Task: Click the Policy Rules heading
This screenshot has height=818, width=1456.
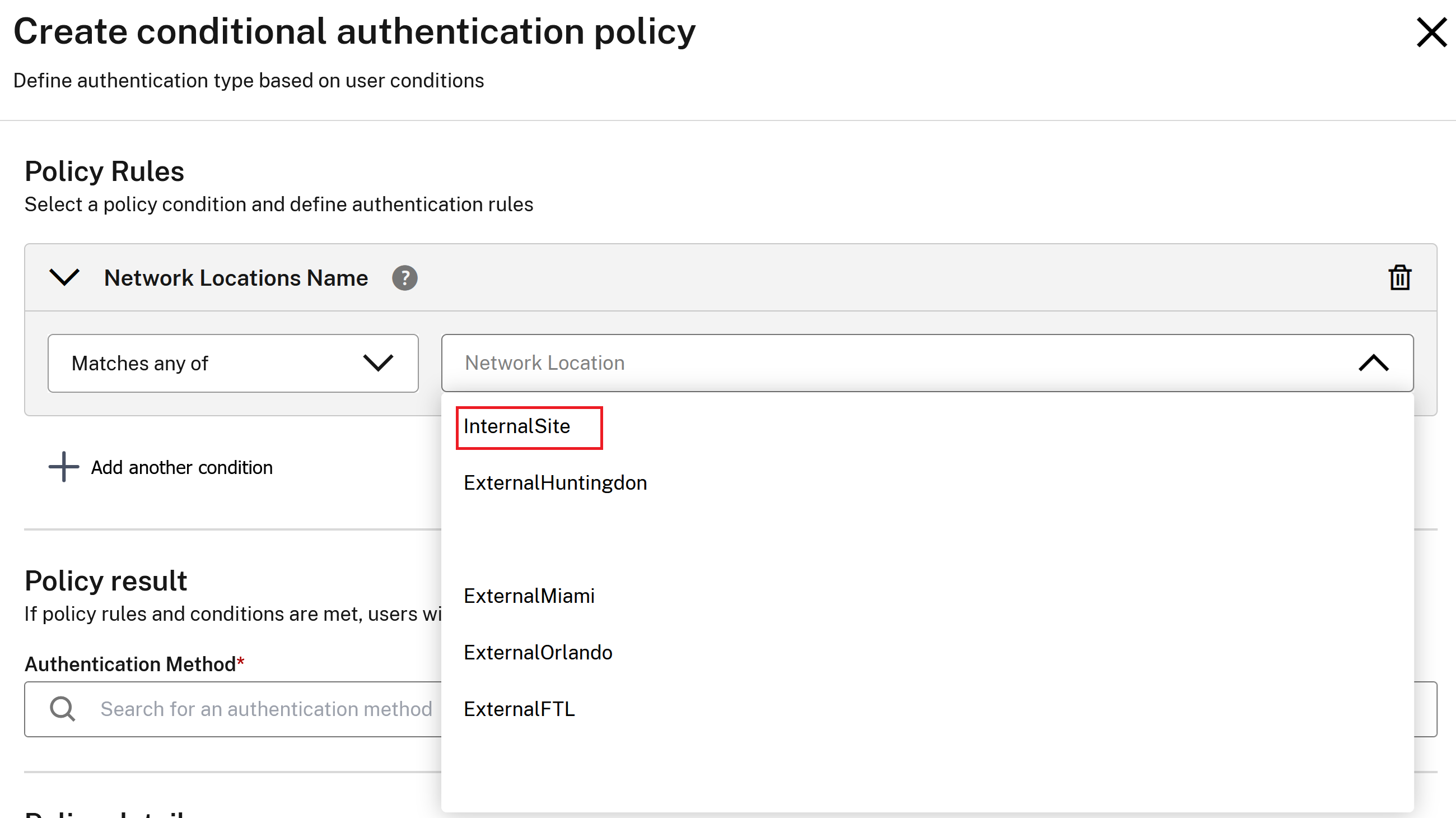Action: [x=104, y=171]
